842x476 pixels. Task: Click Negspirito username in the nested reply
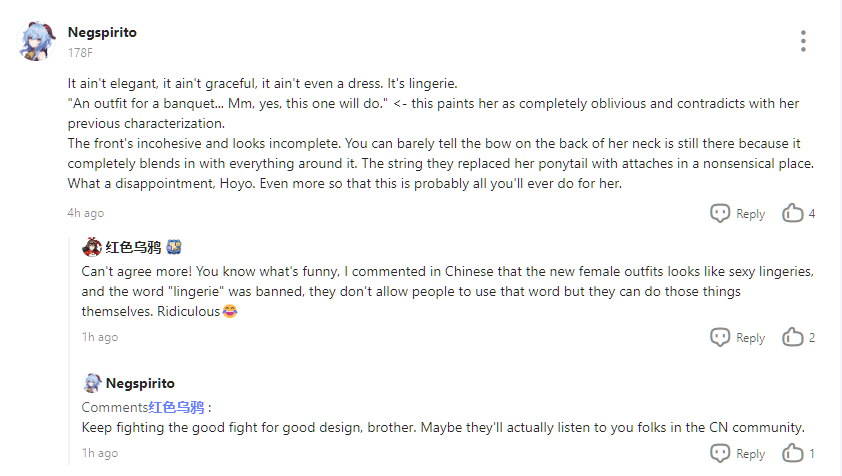tap(140, 383)
